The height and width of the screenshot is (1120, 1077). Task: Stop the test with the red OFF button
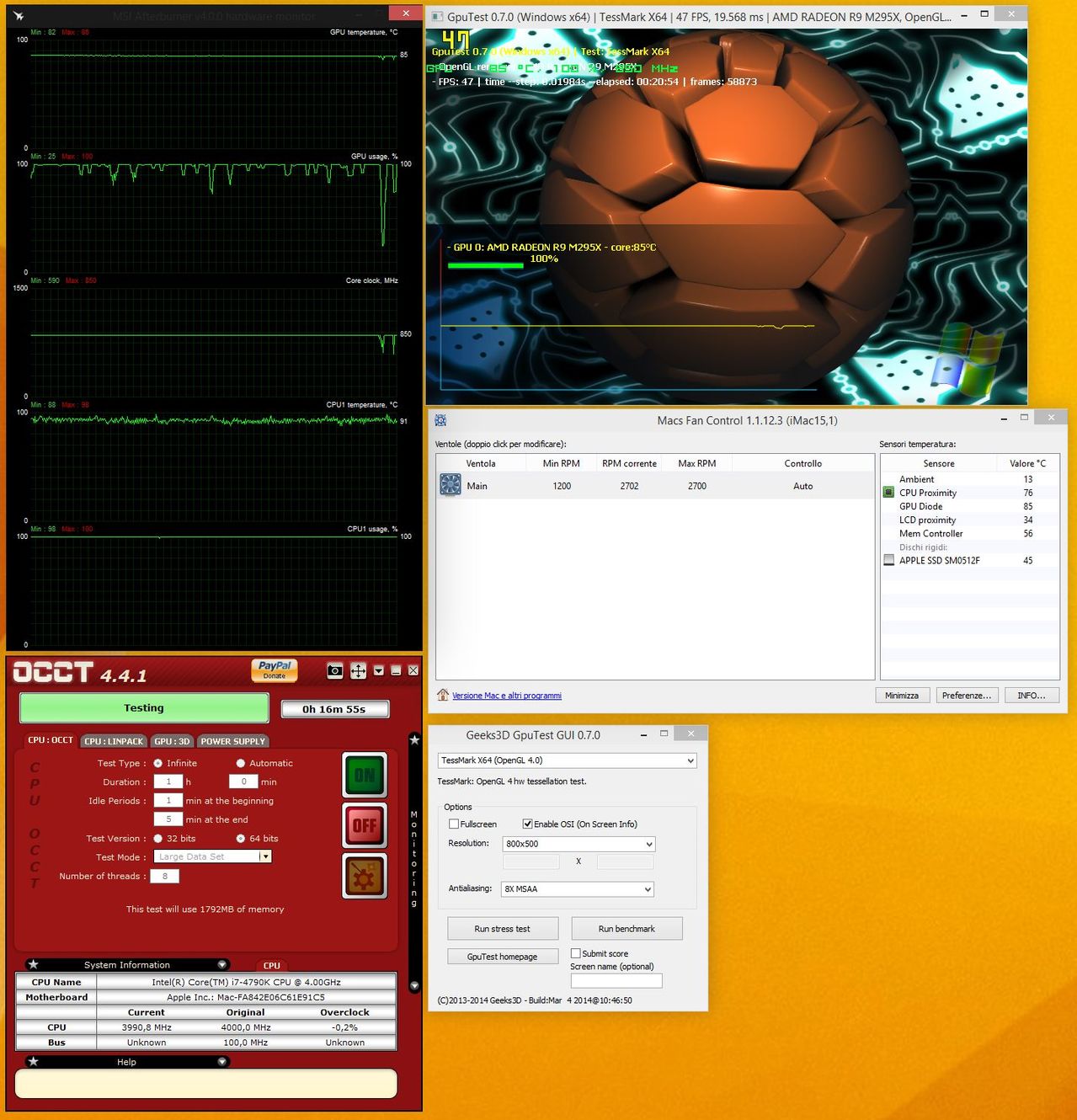365,825
